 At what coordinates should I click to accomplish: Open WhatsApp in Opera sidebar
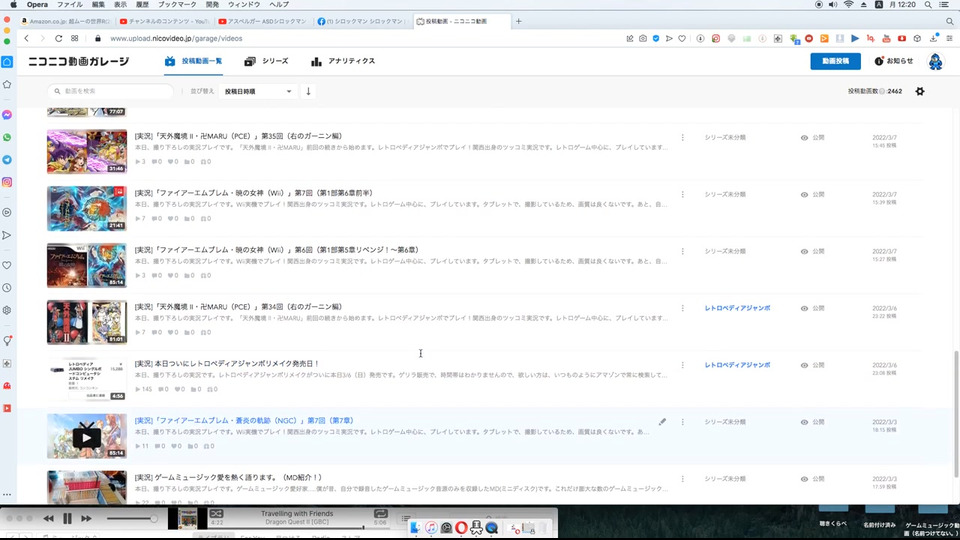(x=7, y=137)
